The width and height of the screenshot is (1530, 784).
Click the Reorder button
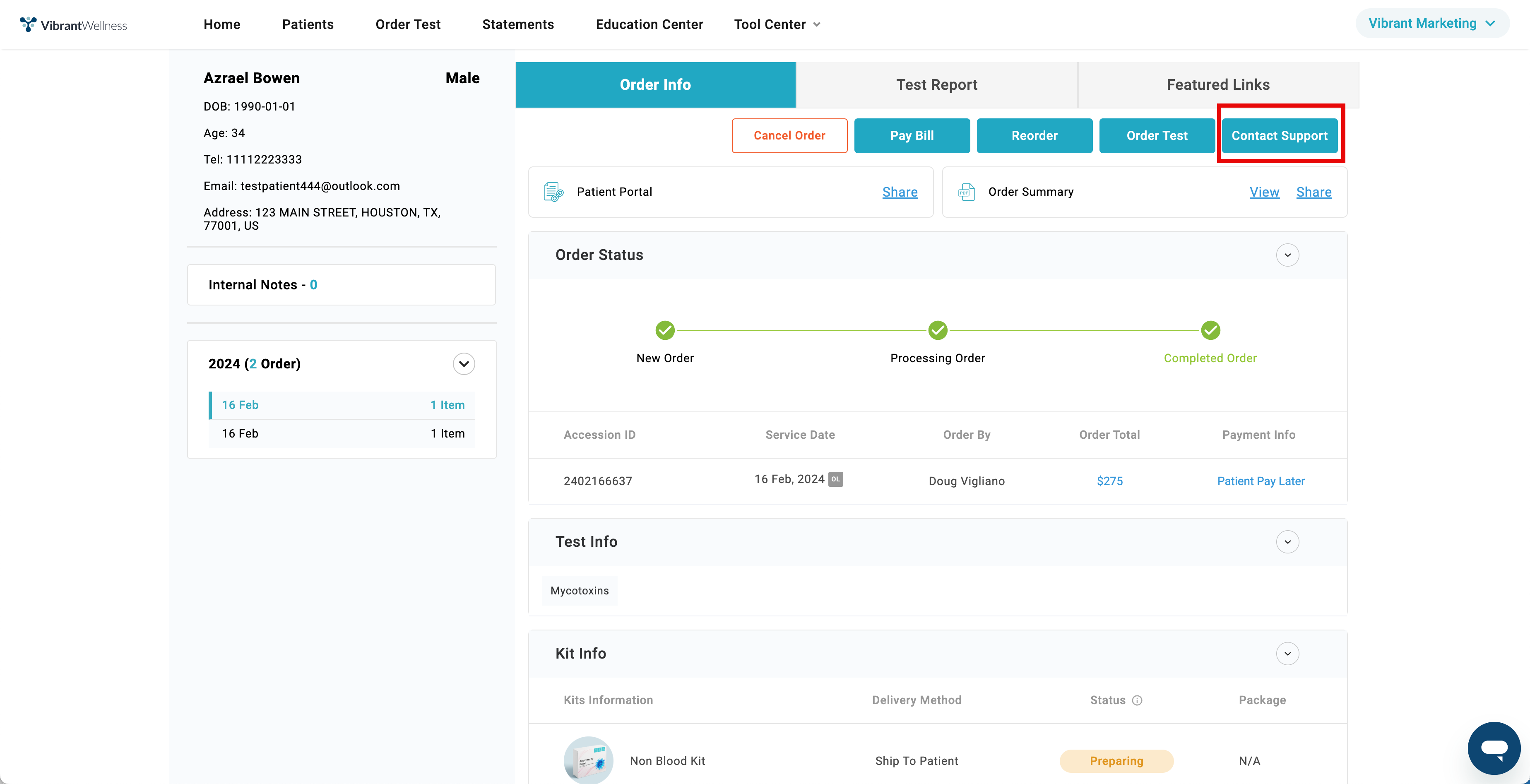click(1034, 135)
